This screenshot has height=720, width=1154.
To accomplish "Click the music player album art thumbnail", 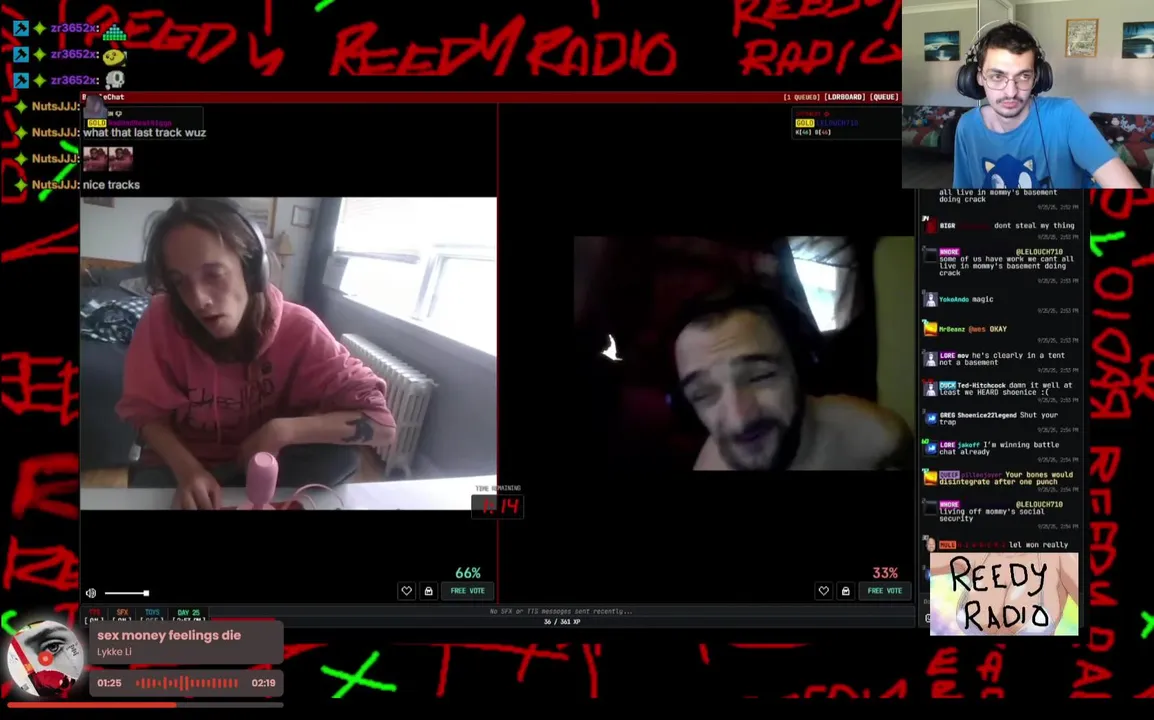I will pyautogui.click(x=44, y=659).
